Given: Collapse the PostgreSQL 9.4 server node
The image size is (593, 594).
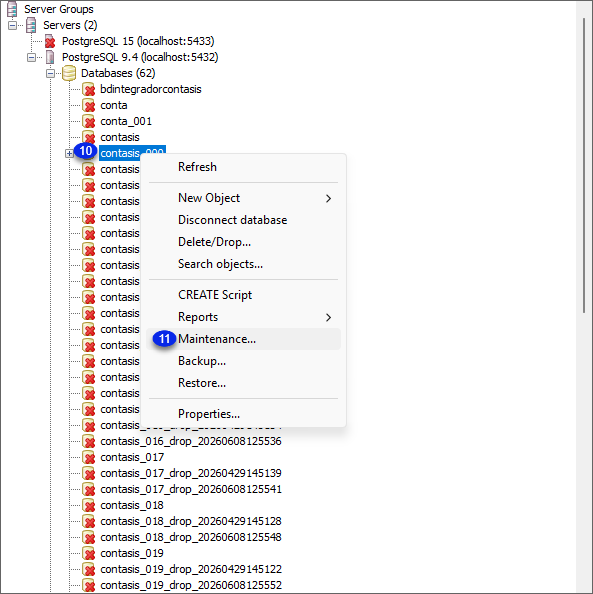Looking at the screenshot, I should 31,58.
